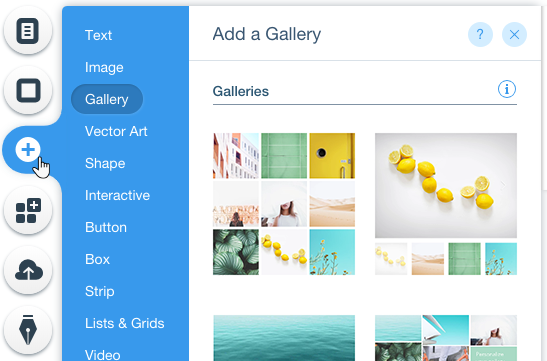Select the Shape category

point(105,164)
